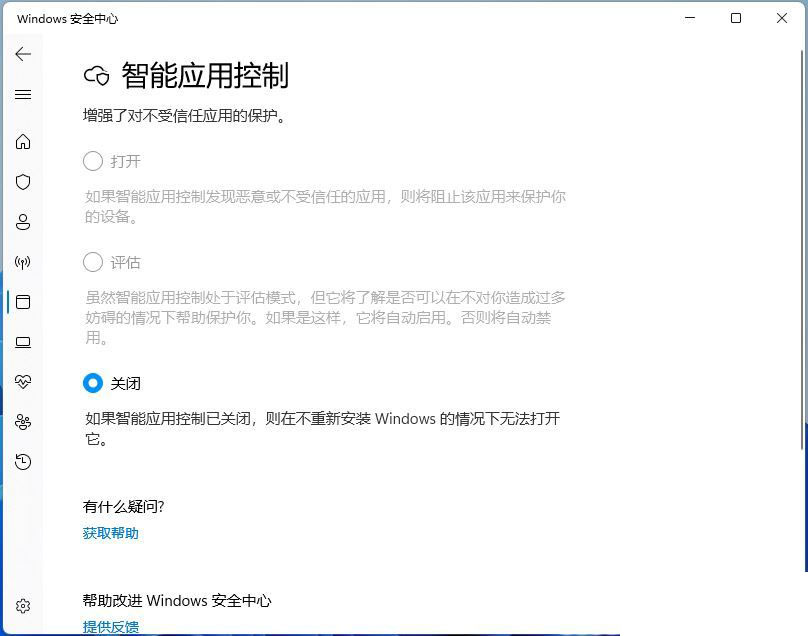Open Device performance & health heart icon
This screenshot has height=636, width=808.
[x=23, y=382]
